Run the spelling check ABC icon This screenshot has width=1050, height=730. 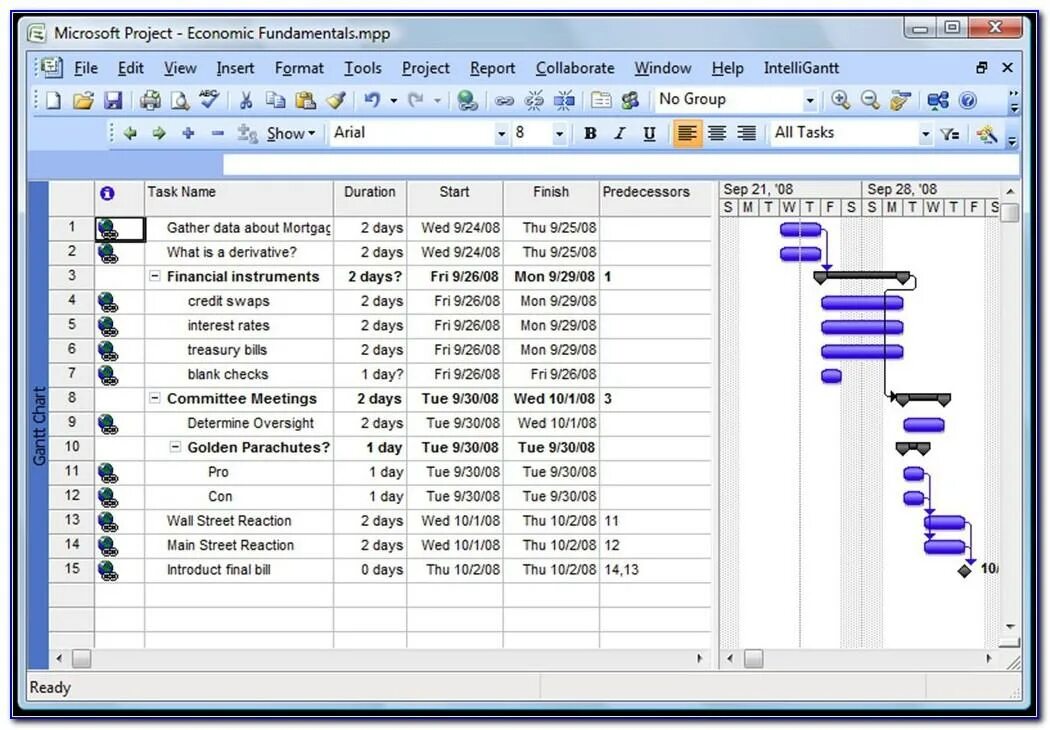tap(209, 99)
